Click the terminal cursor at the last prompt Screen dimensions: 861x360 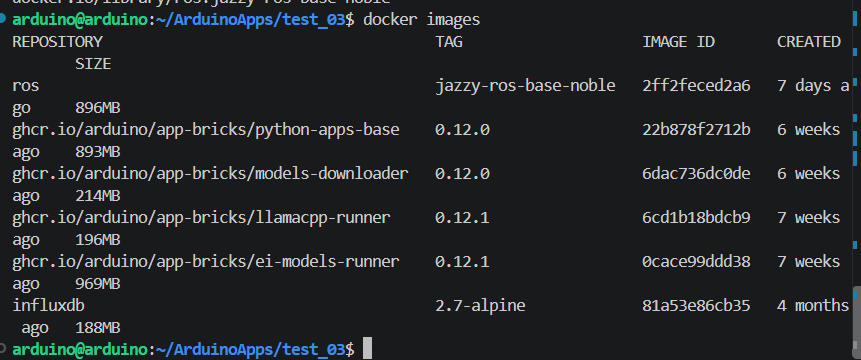(367, 348)
